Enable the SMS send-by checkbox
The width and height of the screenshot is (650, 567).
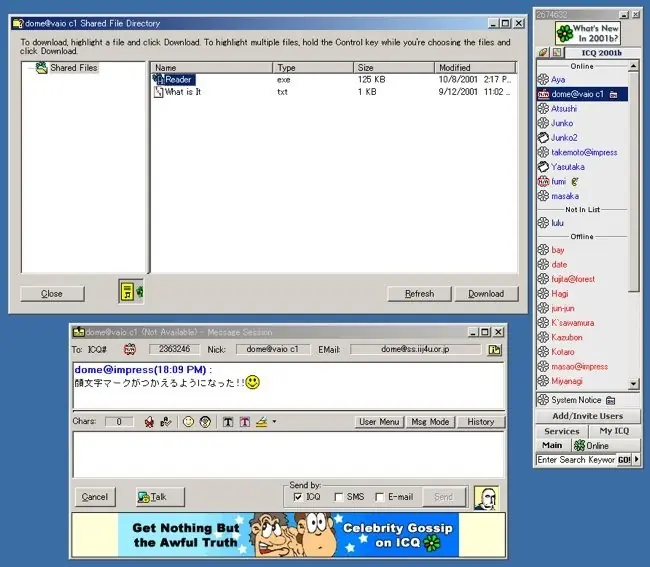coord(339,497)
